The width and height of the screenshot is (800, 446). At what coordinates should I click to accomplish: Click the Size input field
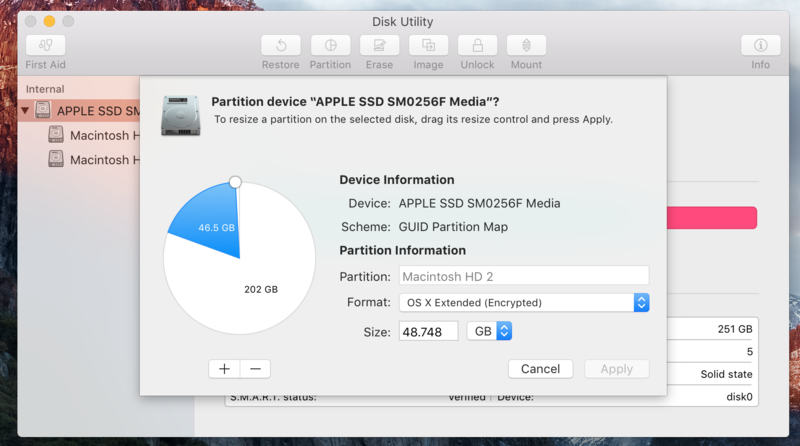pyautogui.click(x=429, y=332)
